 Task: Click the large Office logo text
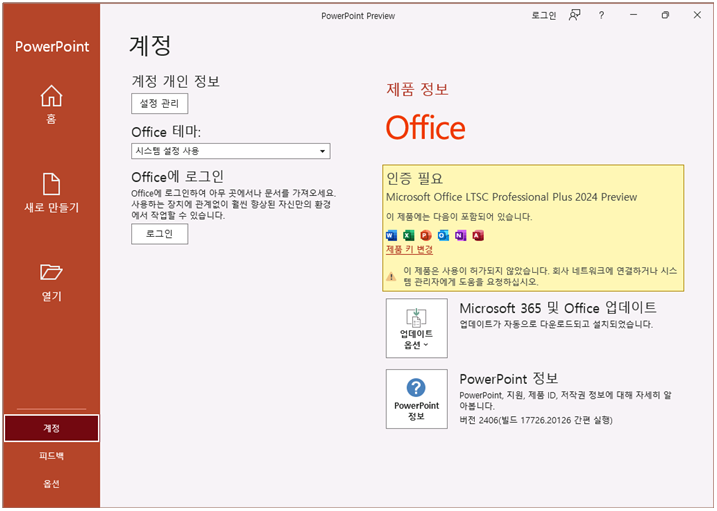click(426, 128)
